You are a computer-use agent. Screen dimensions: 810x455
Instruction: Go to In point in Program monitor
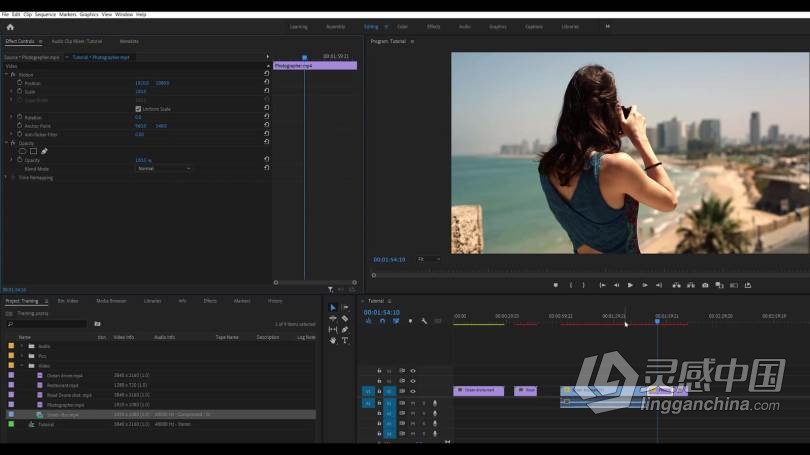602,285
